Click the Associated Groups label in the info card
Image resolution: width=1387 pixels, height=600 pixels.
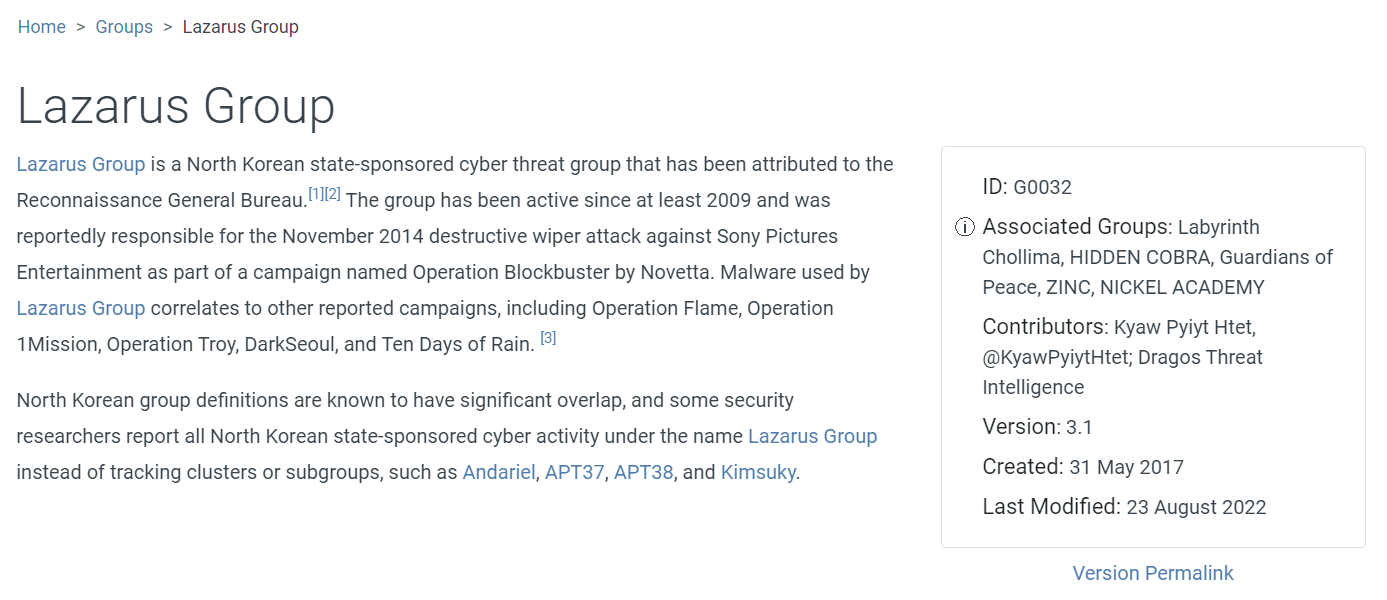(x=1075, y=227)
